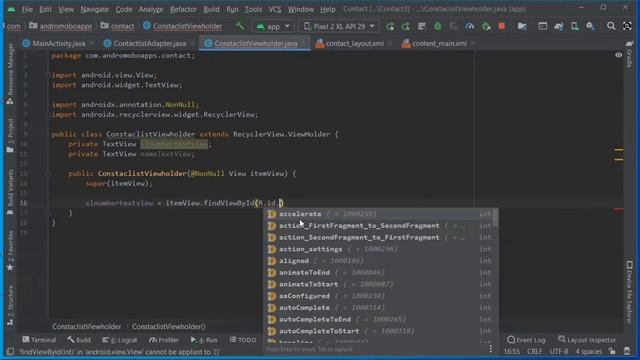Open the Build Variants side panel
640x360 pixels.
(10, 192)
